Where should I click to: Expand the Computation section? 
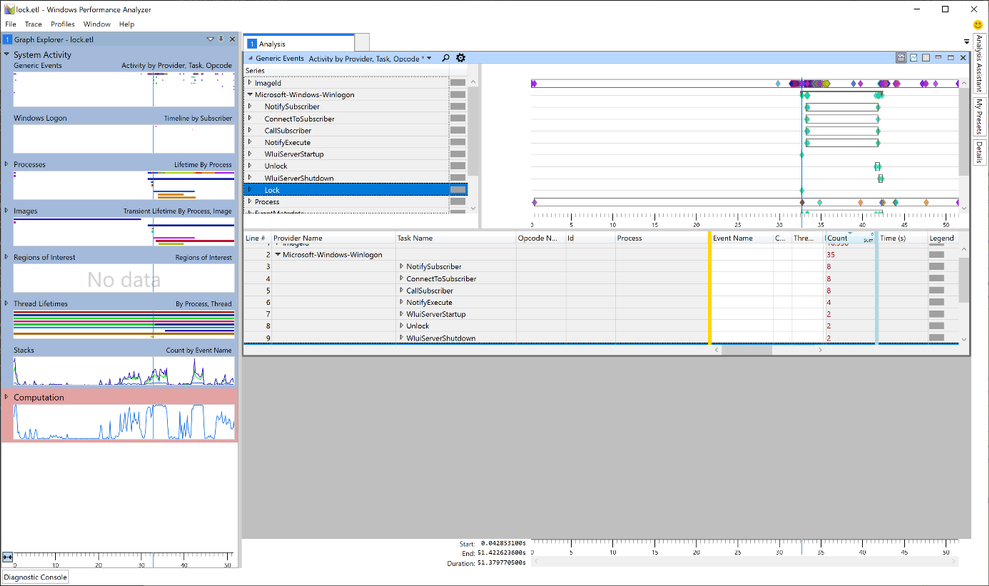click(x=7, y=397)
